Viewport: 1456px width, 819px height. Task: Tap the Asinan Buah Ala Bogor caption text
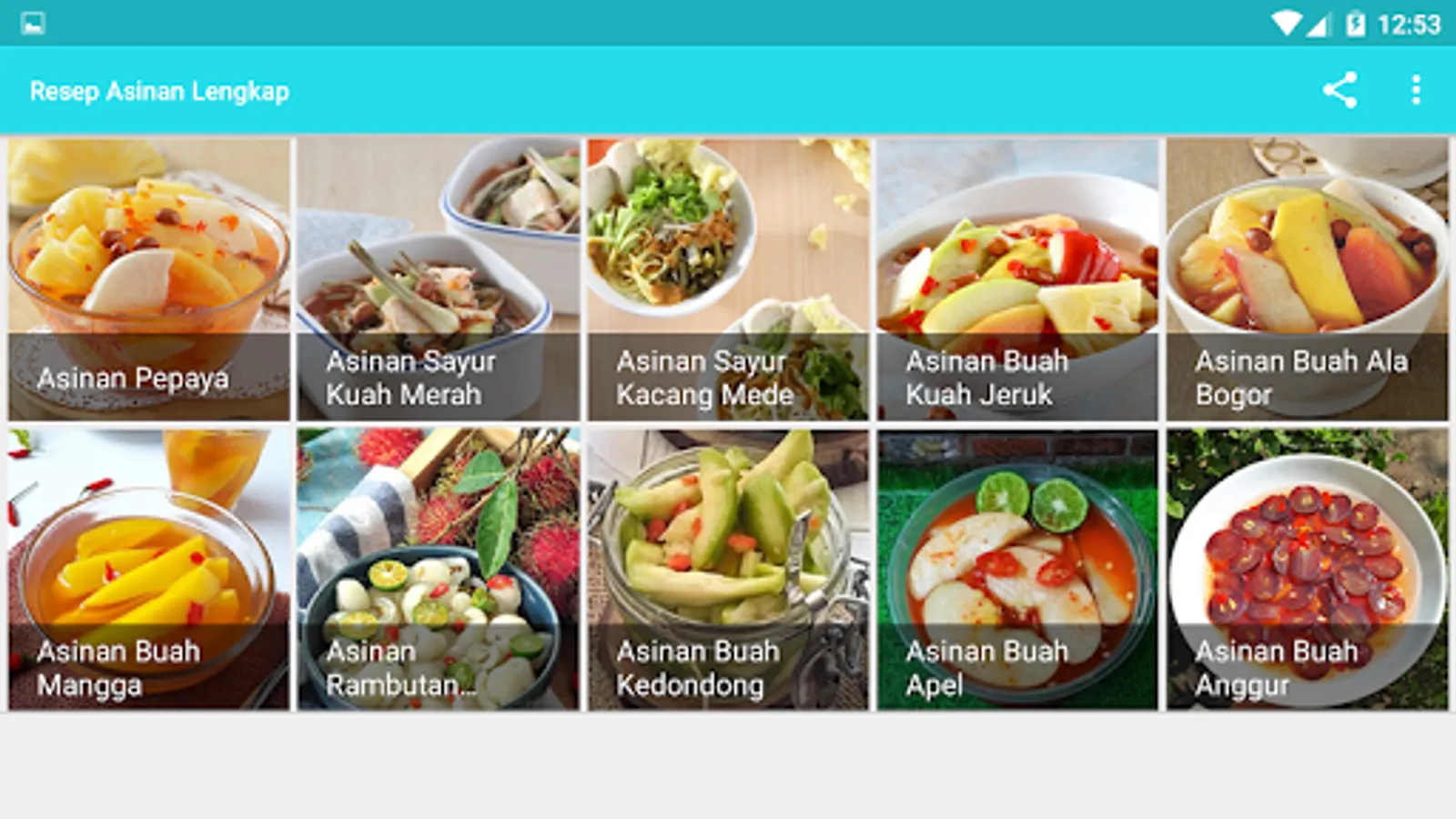[1301, 378]
